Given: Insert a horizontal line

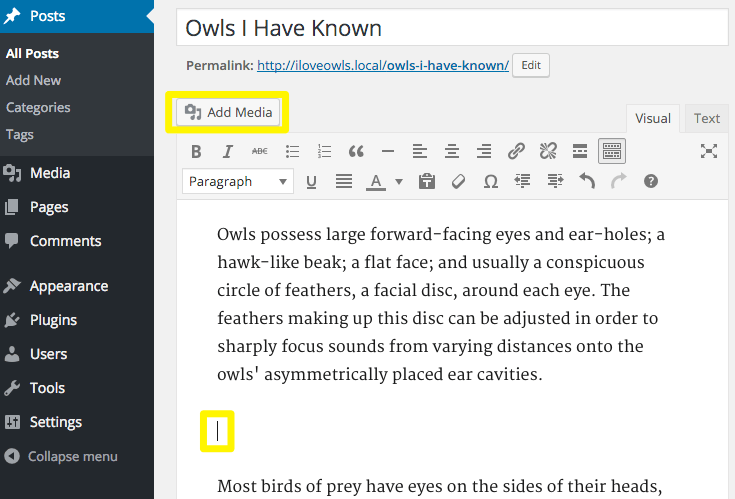Looking at the screenshot, I should pyautogui.click(x=388, y=151).
